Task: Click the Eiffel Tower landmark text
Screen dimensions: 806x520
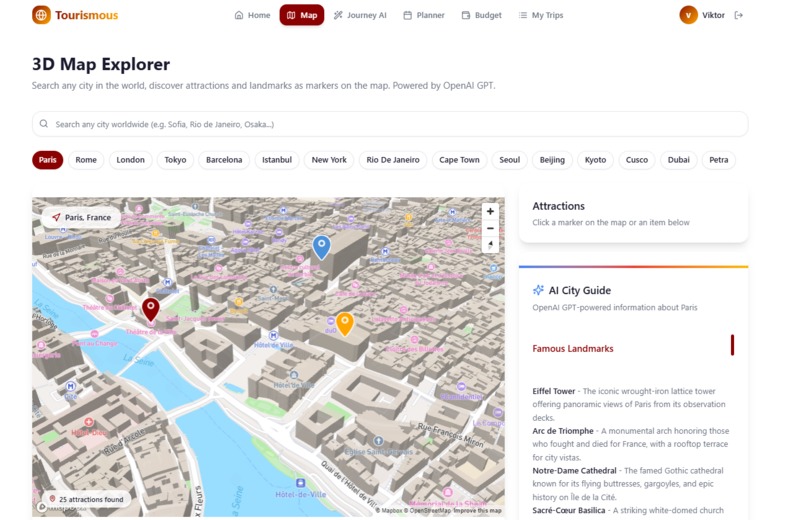Action: coord(554,391)
